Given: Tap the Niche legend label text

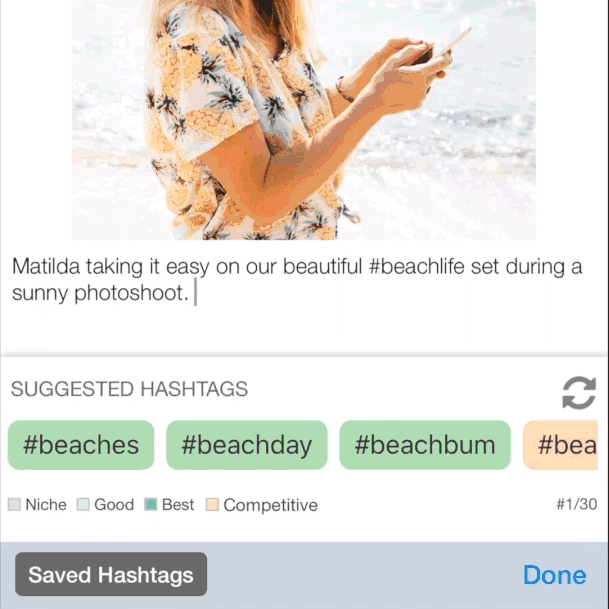Looking at the screenshot, I should tap(46, 505).
